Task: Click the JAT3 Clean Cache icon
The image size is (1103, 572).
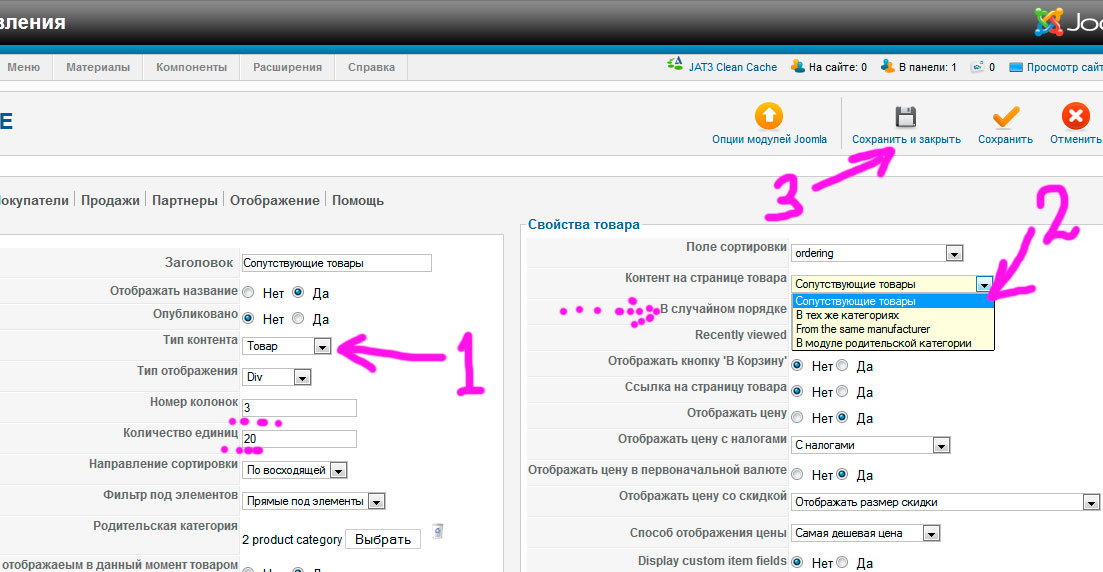Action: 675,65
